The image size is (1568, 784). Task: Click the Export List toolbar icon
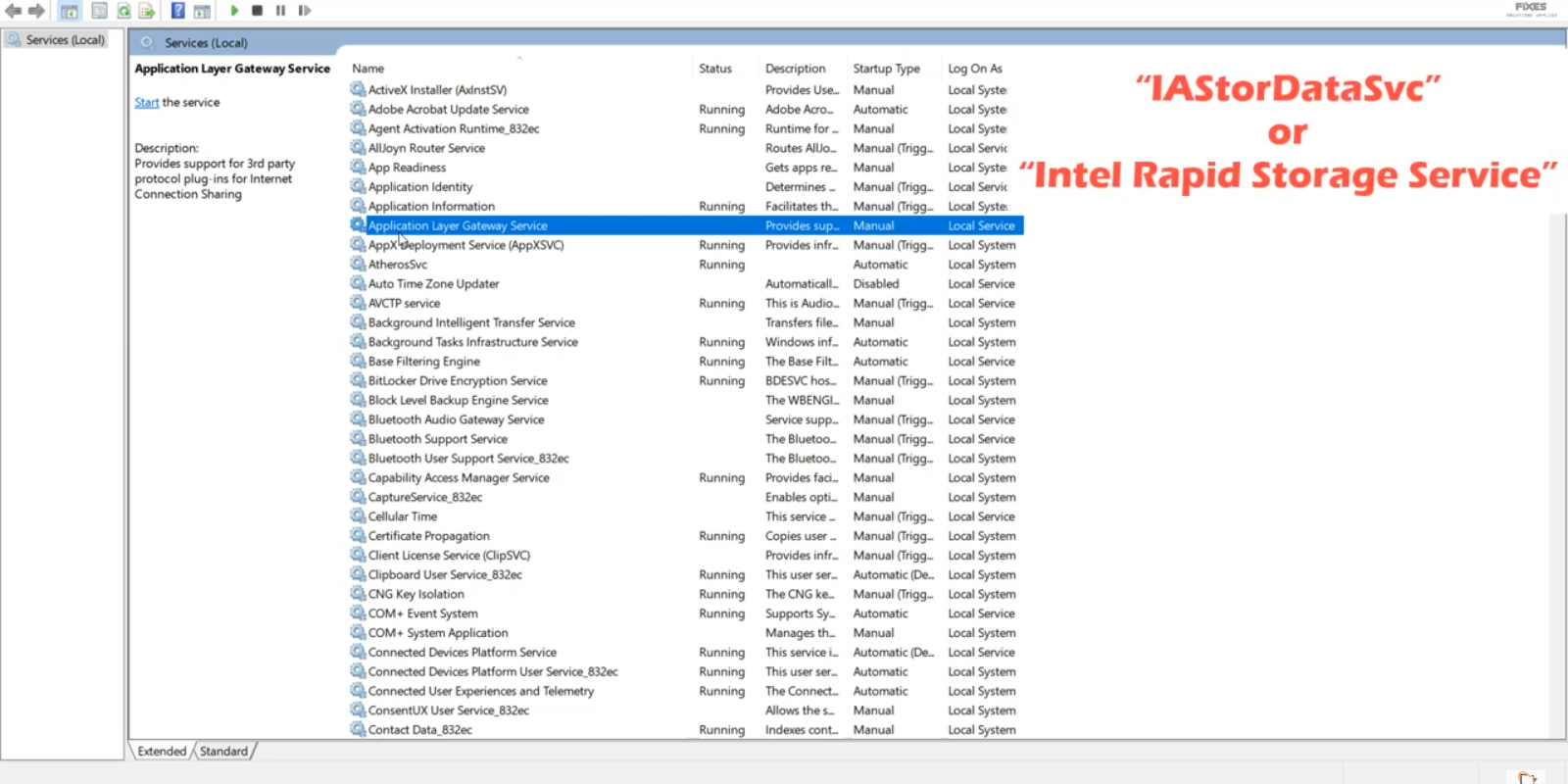point(147,11)
